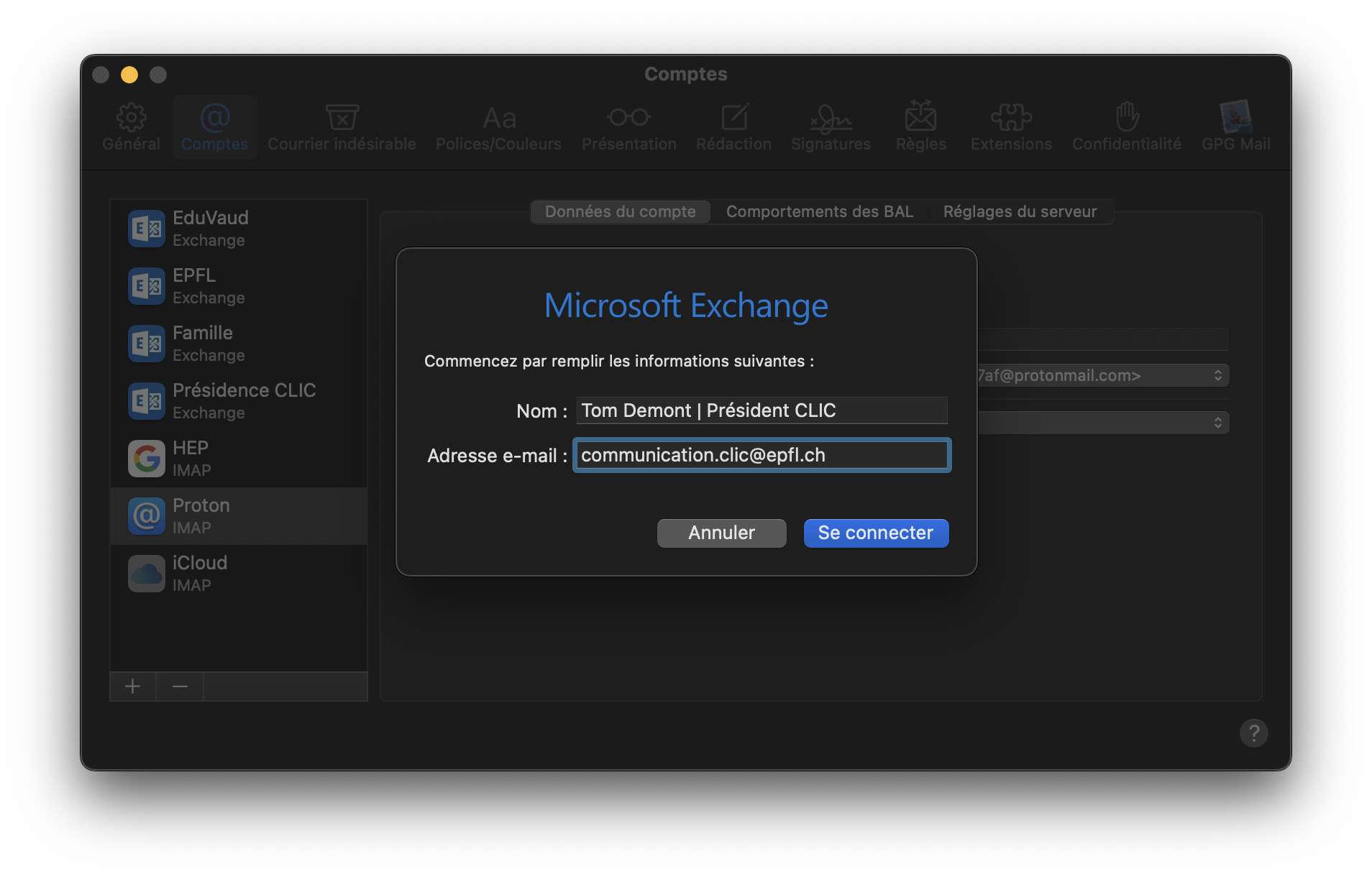This screenshot has width=1372, height=877.
Task: Open the Signatures preferences pane
Action: click(831, 127)
